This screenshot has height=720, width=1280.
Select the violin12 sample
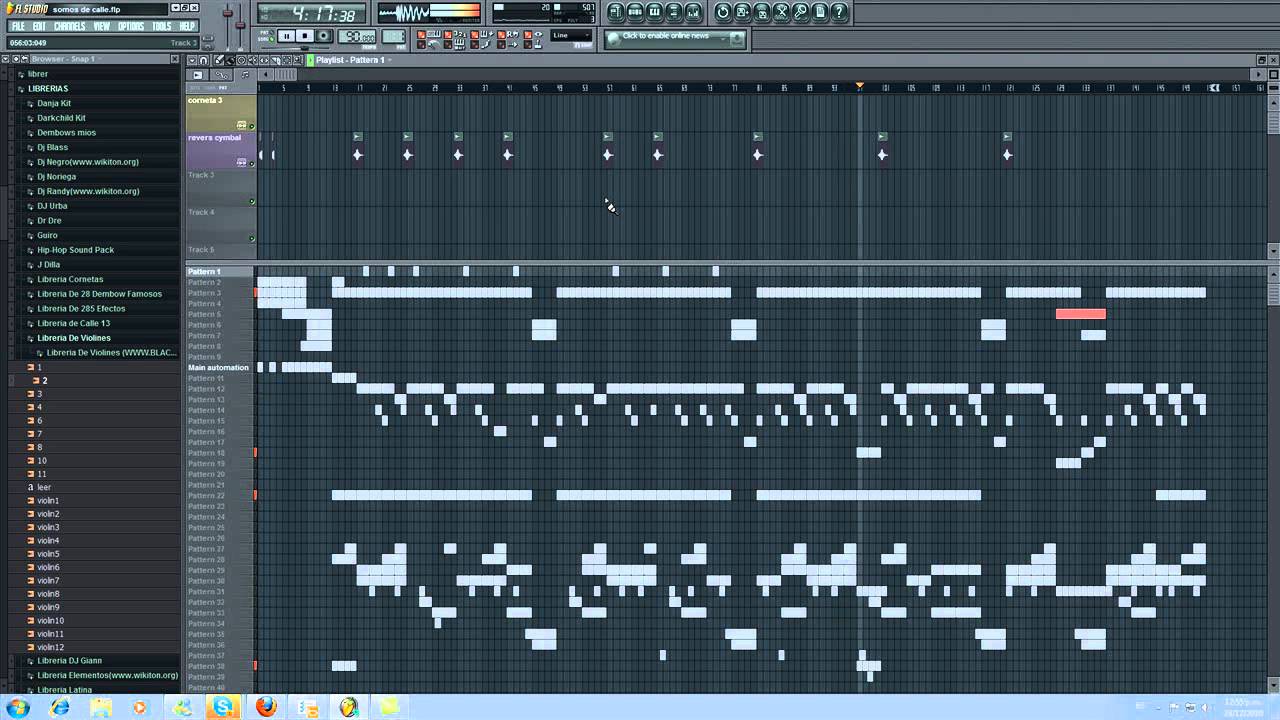[x=50, y=647]
